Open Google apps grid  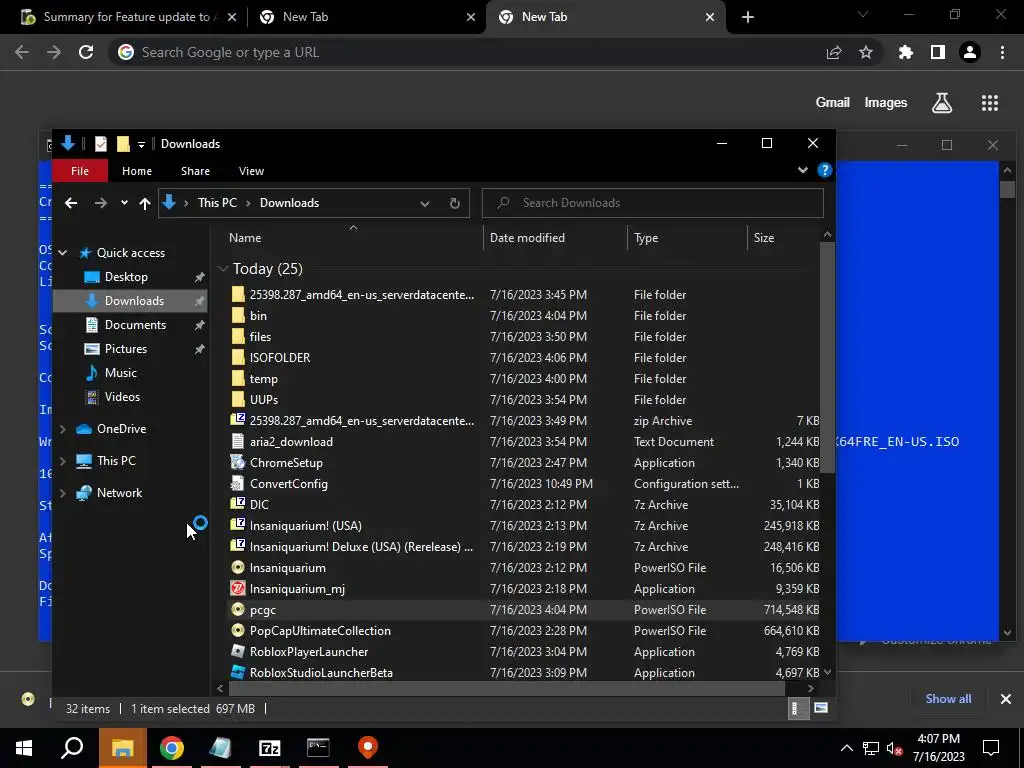click(989, 103)
